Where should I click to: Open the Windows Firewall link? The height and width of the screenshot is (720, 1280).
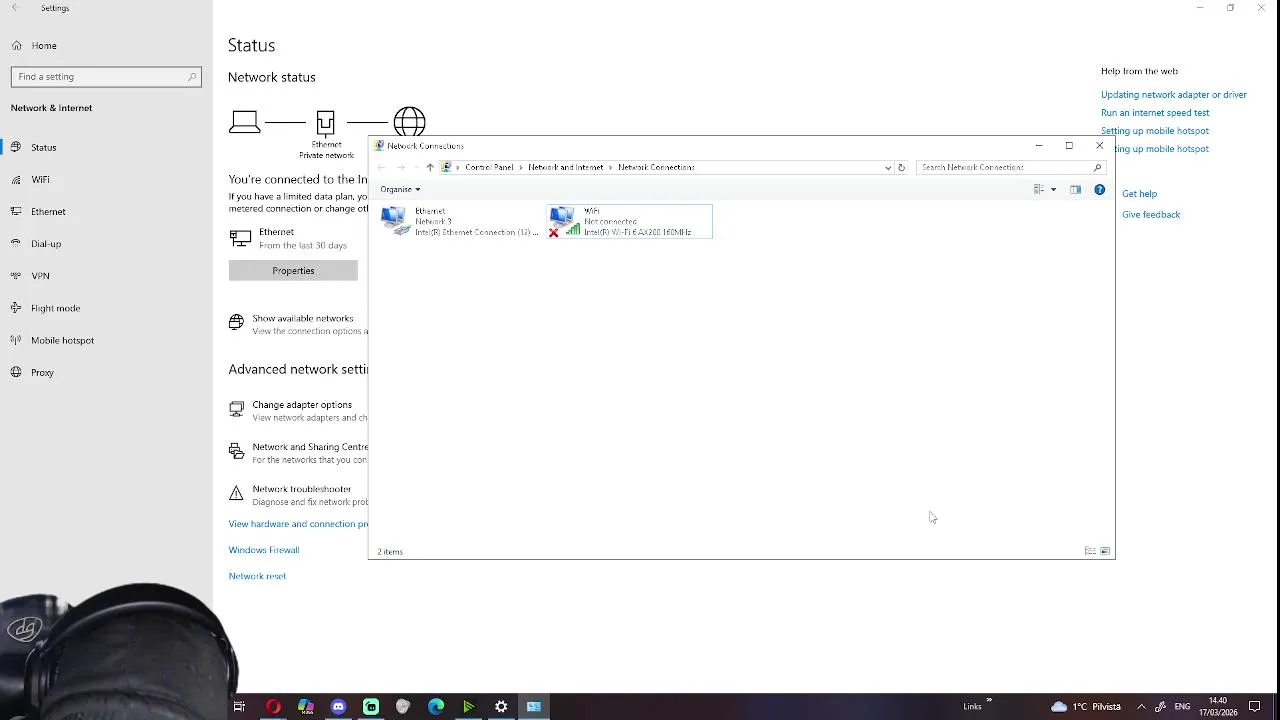click(264, 550)
